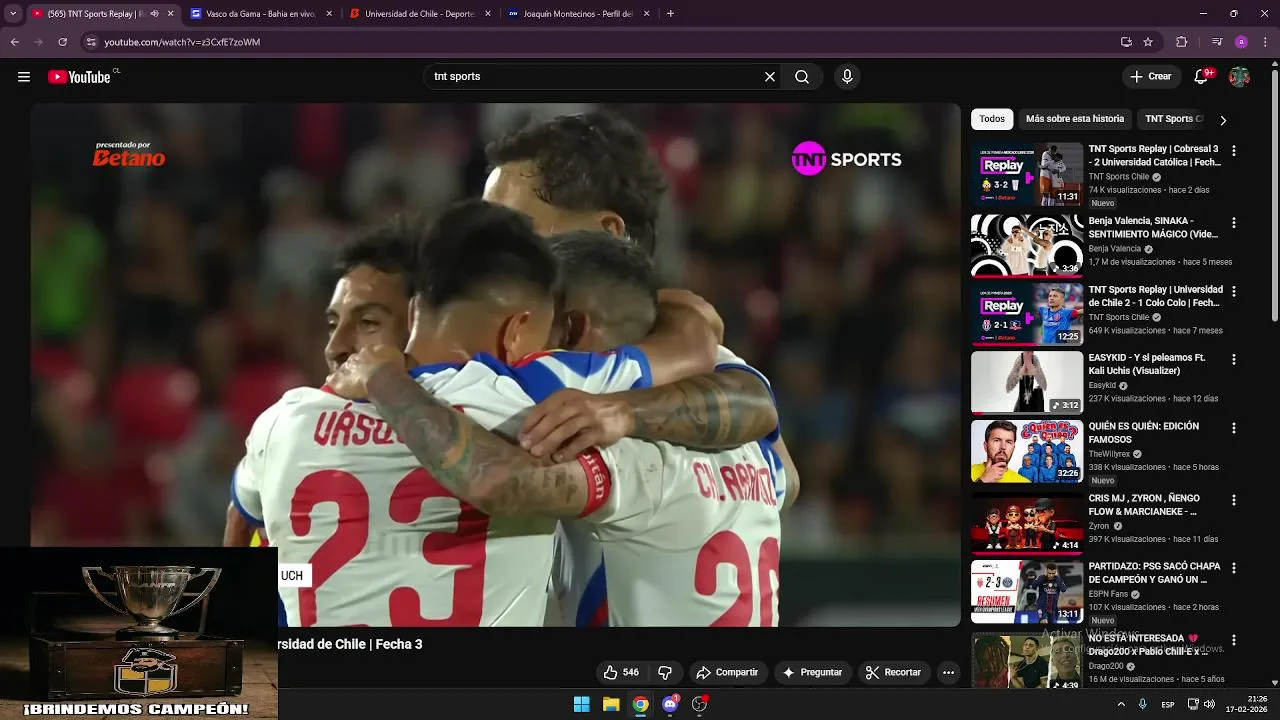Open taskbar volume control

pyautogui.click(x=1209, y=704)
